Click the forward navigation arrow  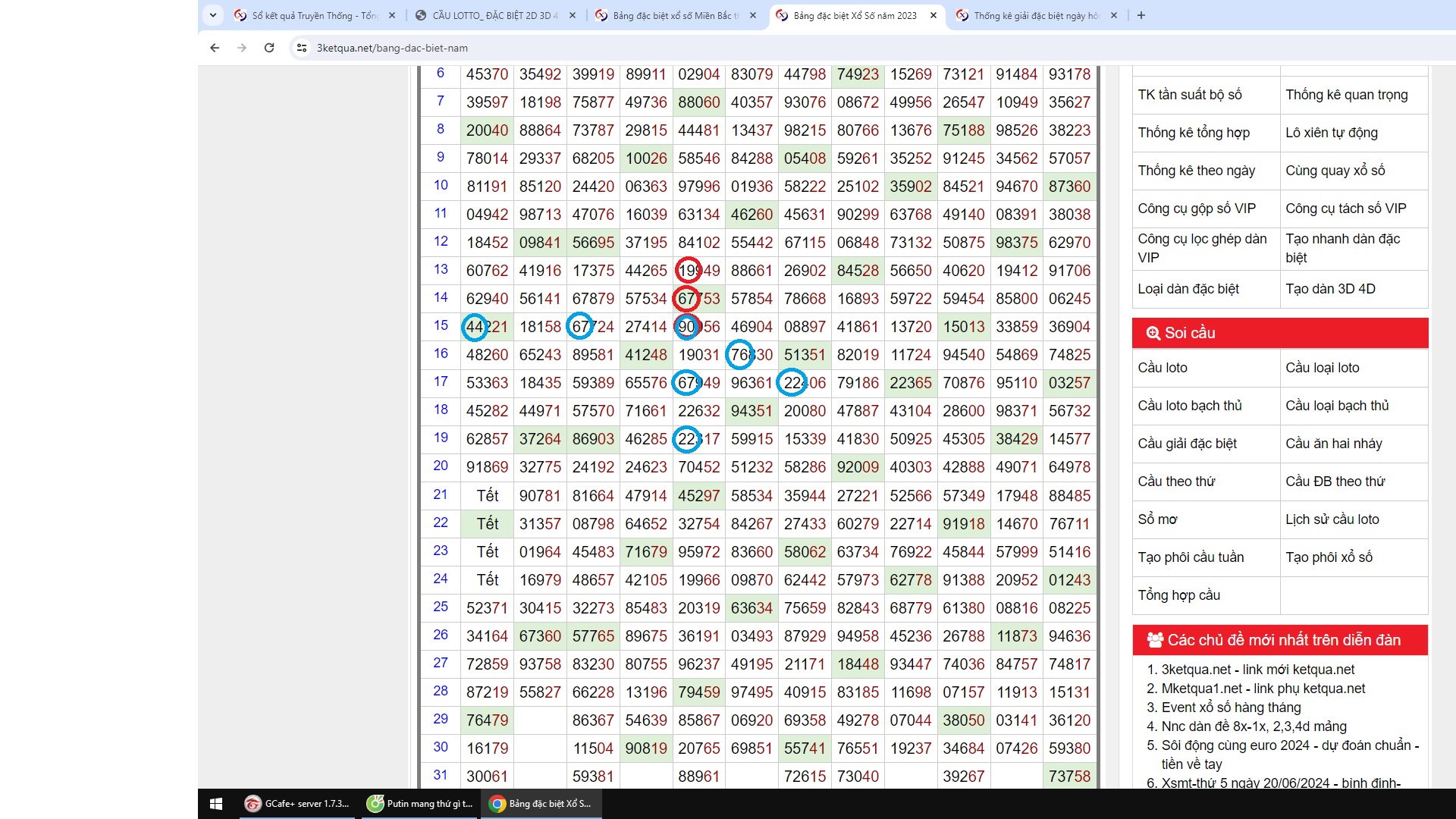[x=242, y=48]
